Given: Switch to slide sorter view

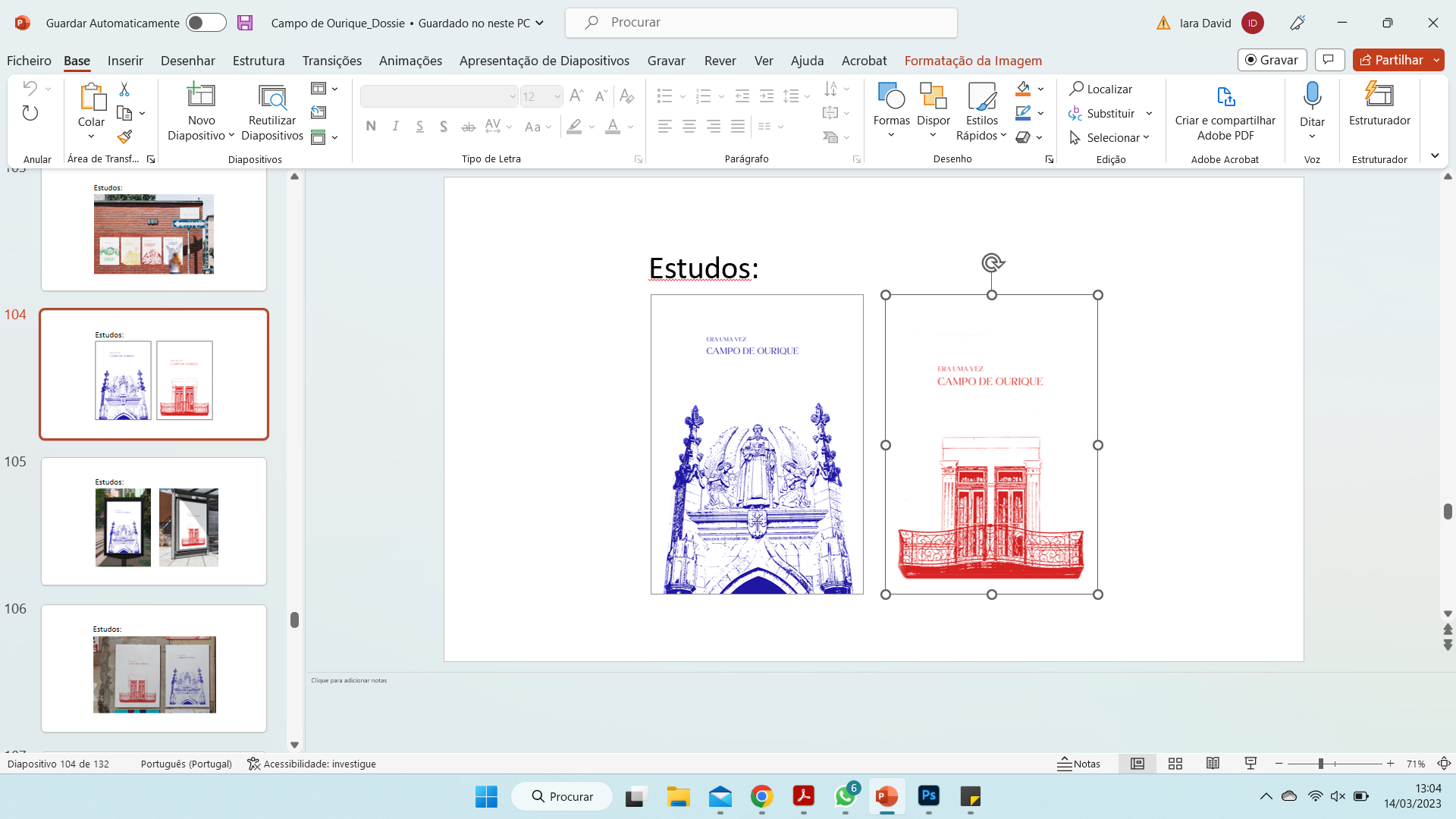Looking at the screenshot, I should 1175,764.
